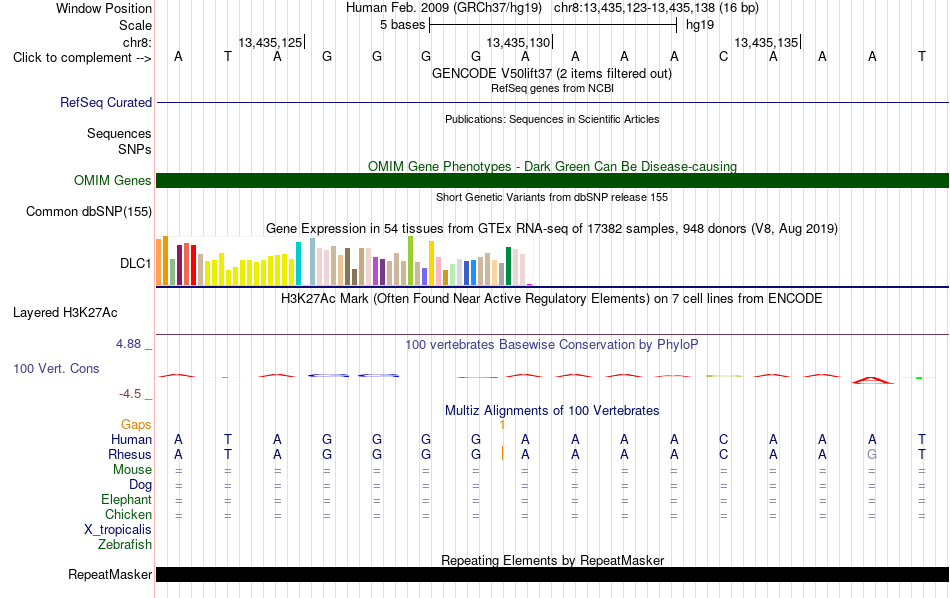Image resolution: width=950 pixels, height=598 pixels.
Task: Click 'Multiz Alignments of 100 Vertebrates' title
Action: pyautogui.click(x=552, y=411)
